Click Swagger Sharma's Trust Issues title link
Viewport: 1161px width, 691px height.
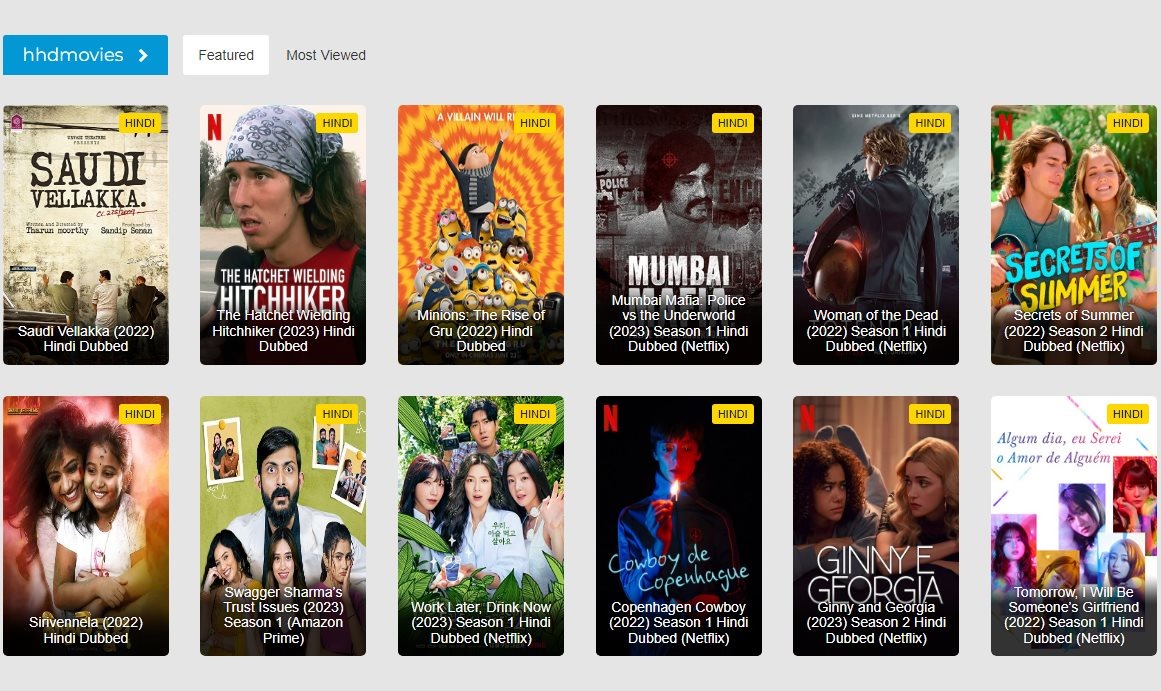pos(283,614)
